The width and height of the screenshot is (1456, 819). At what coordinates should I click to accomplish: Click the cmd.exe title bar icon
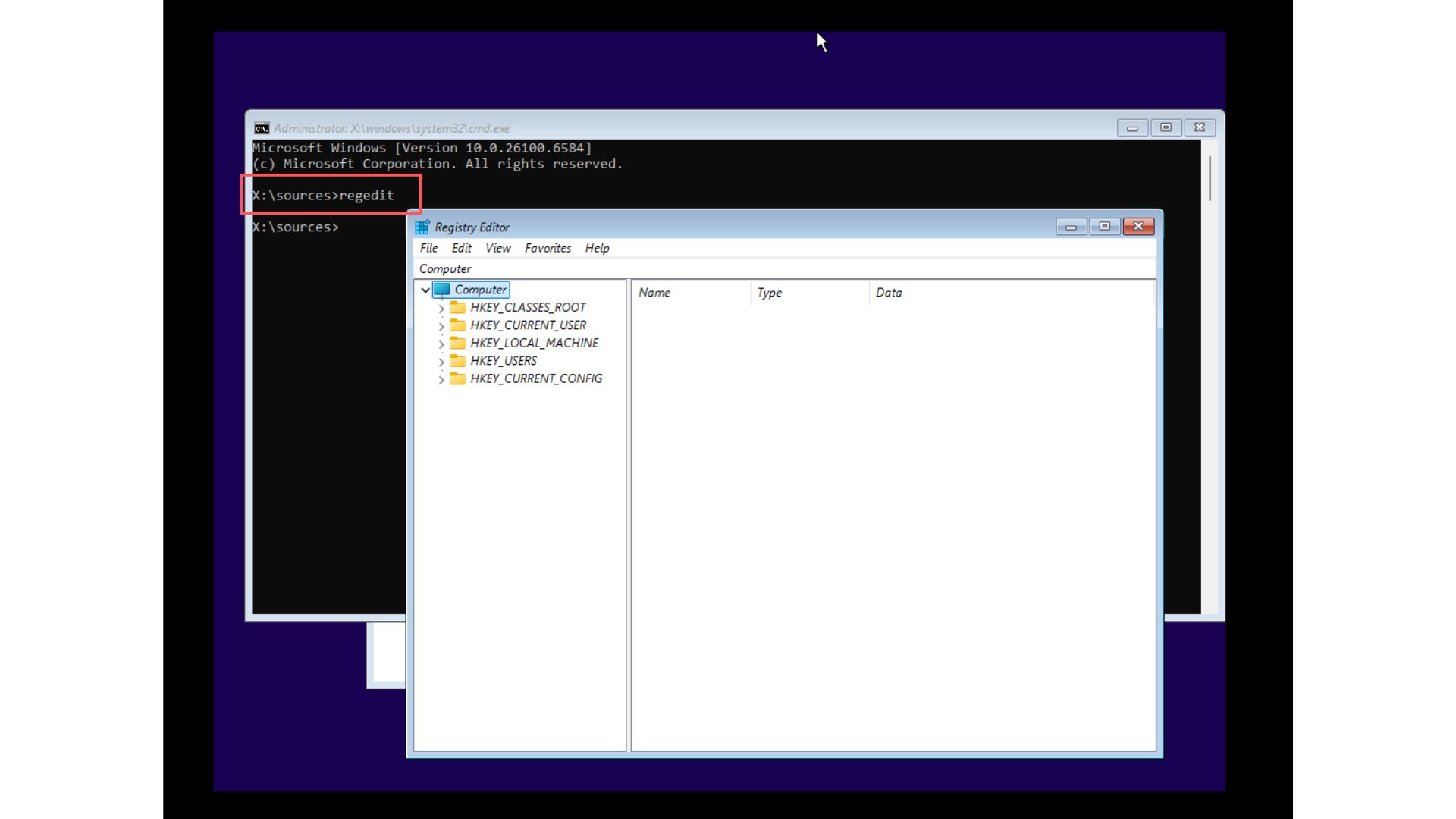click(x=261, y=127)
